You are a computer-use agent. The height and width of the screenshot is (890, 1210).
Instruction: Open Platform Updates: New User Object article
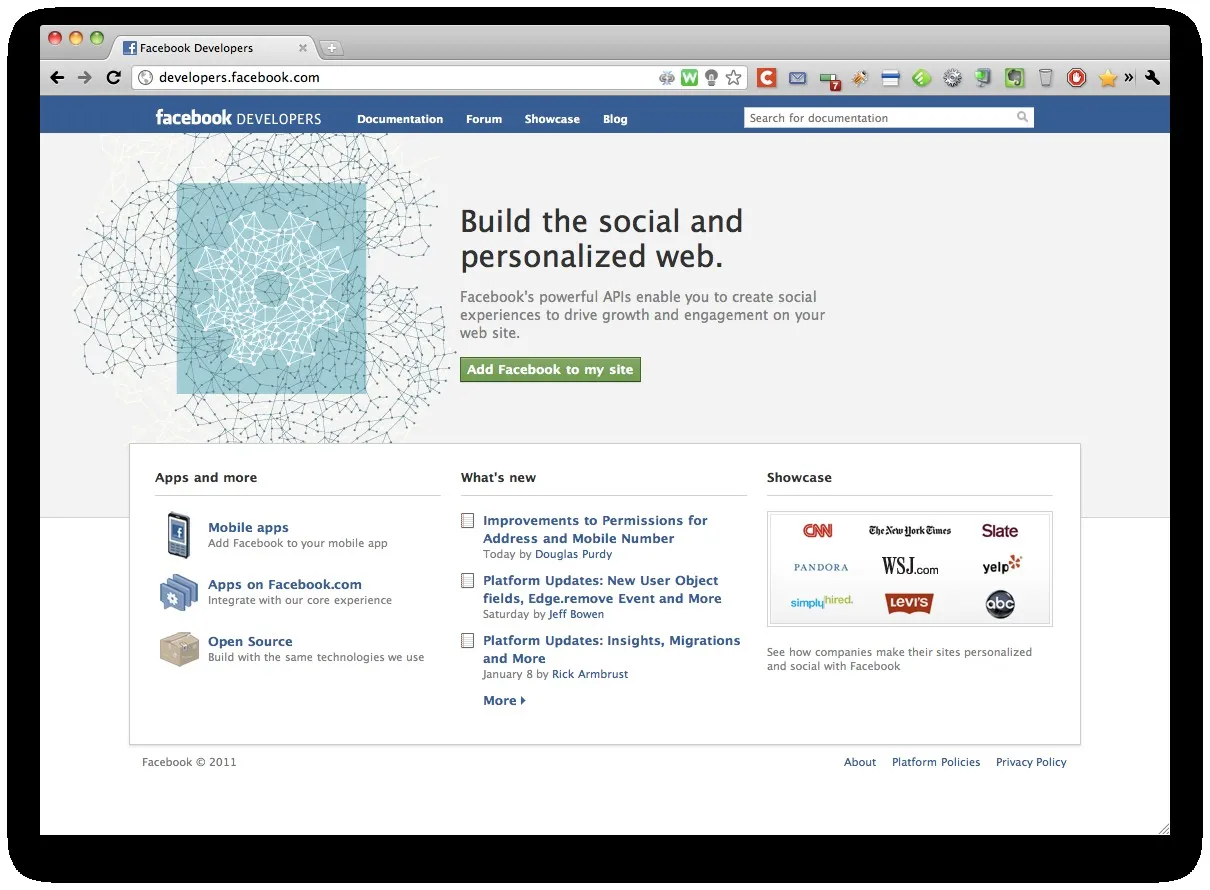tap(602, 590)
